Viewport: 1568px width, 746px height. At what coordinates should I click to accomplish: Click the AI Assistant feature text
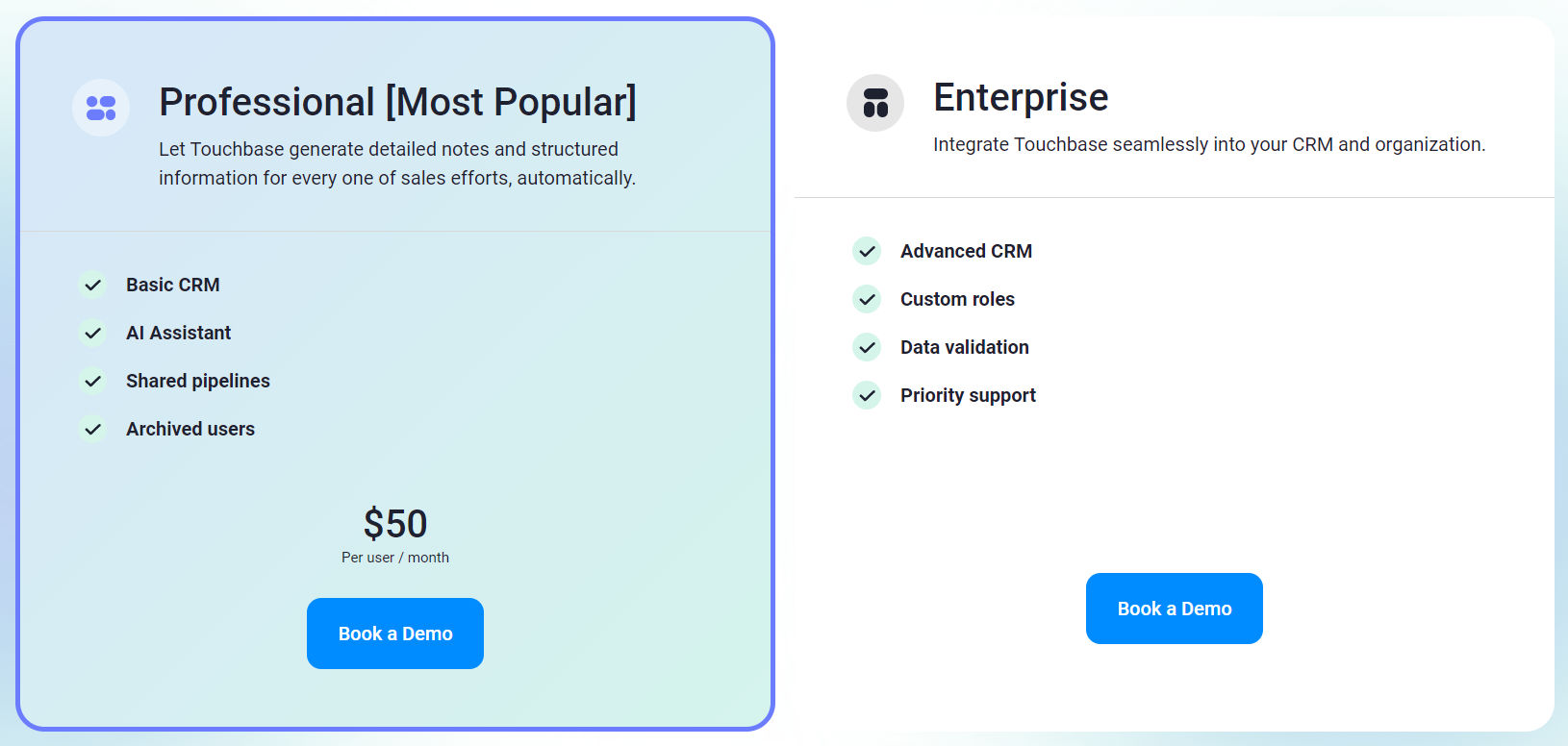pyautogui.click(x=179, y=333)
